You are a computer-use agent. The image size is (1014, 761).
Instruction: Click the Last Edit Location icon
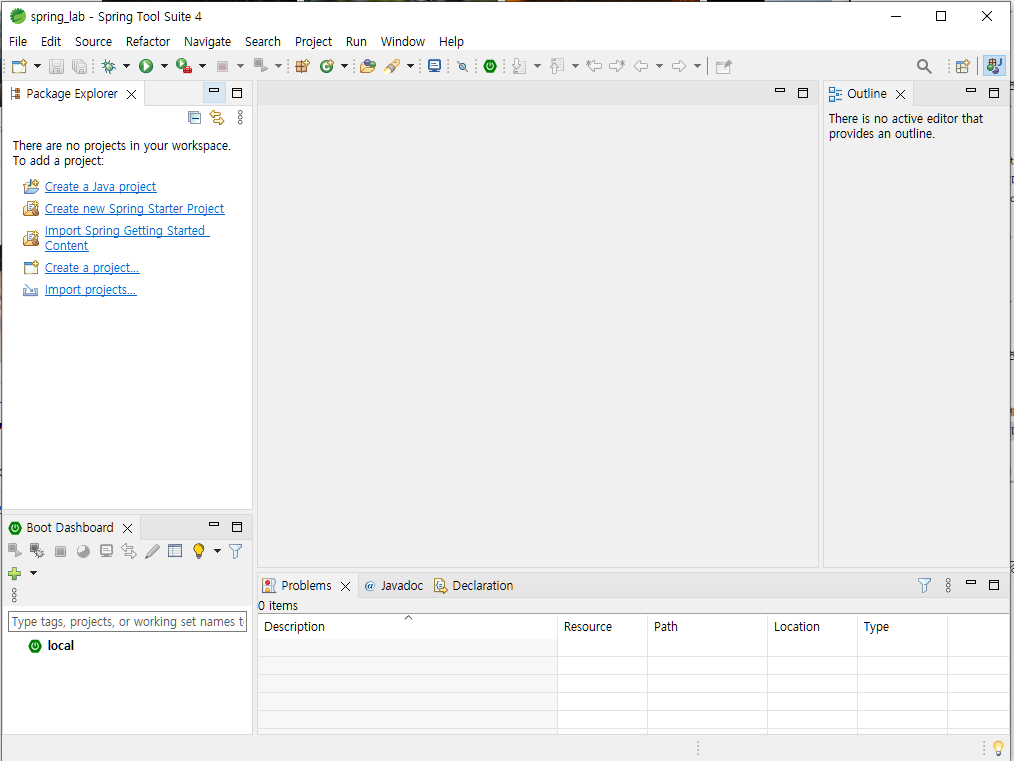594,66
